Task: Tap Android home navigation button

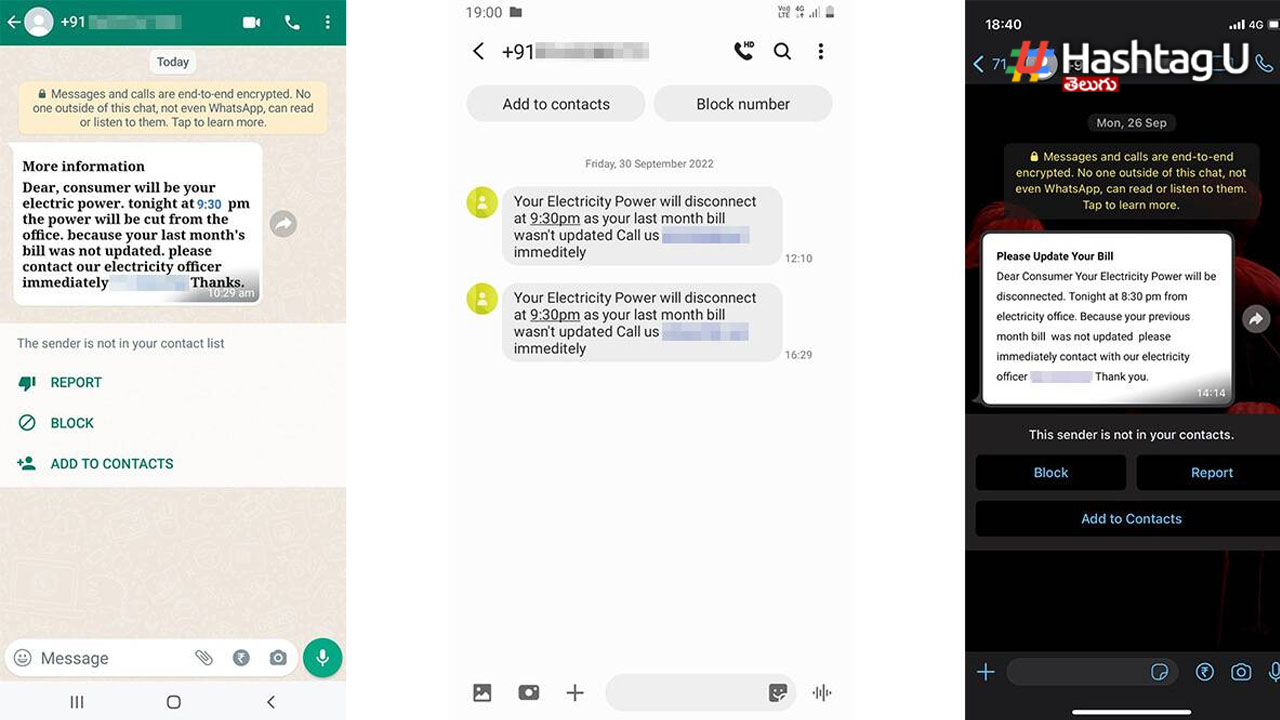Action: (173, 702)
